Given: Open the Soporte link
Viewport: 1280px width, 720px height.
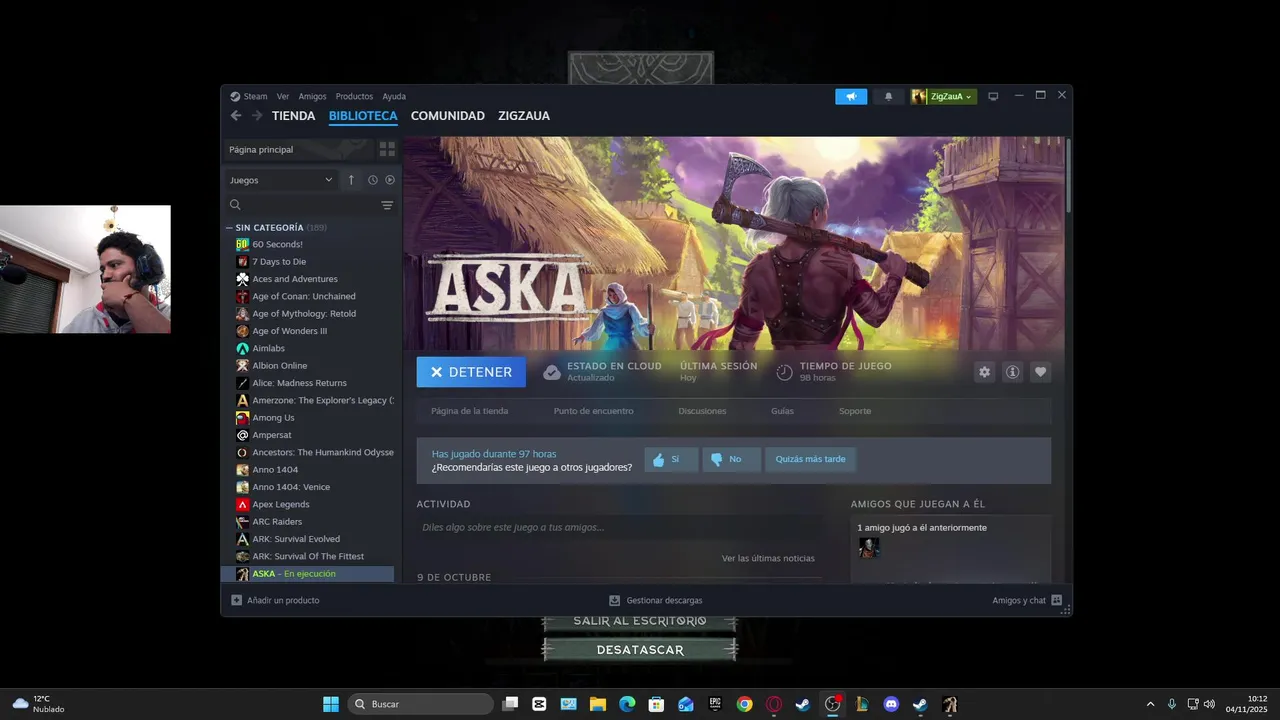Looking at the screenshot, I should click(855, 411).
